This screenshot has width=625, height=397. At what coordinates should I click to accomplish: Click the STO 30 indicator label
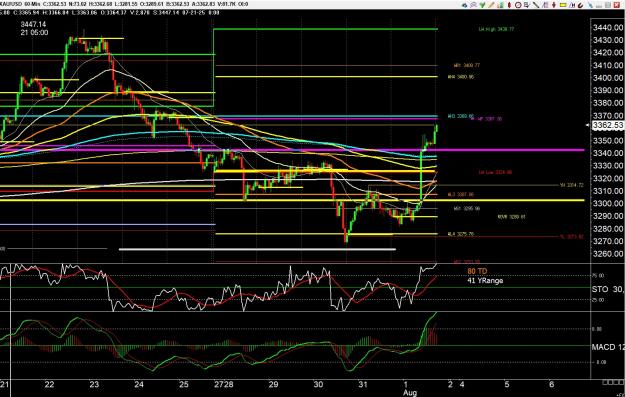point(608,289)
